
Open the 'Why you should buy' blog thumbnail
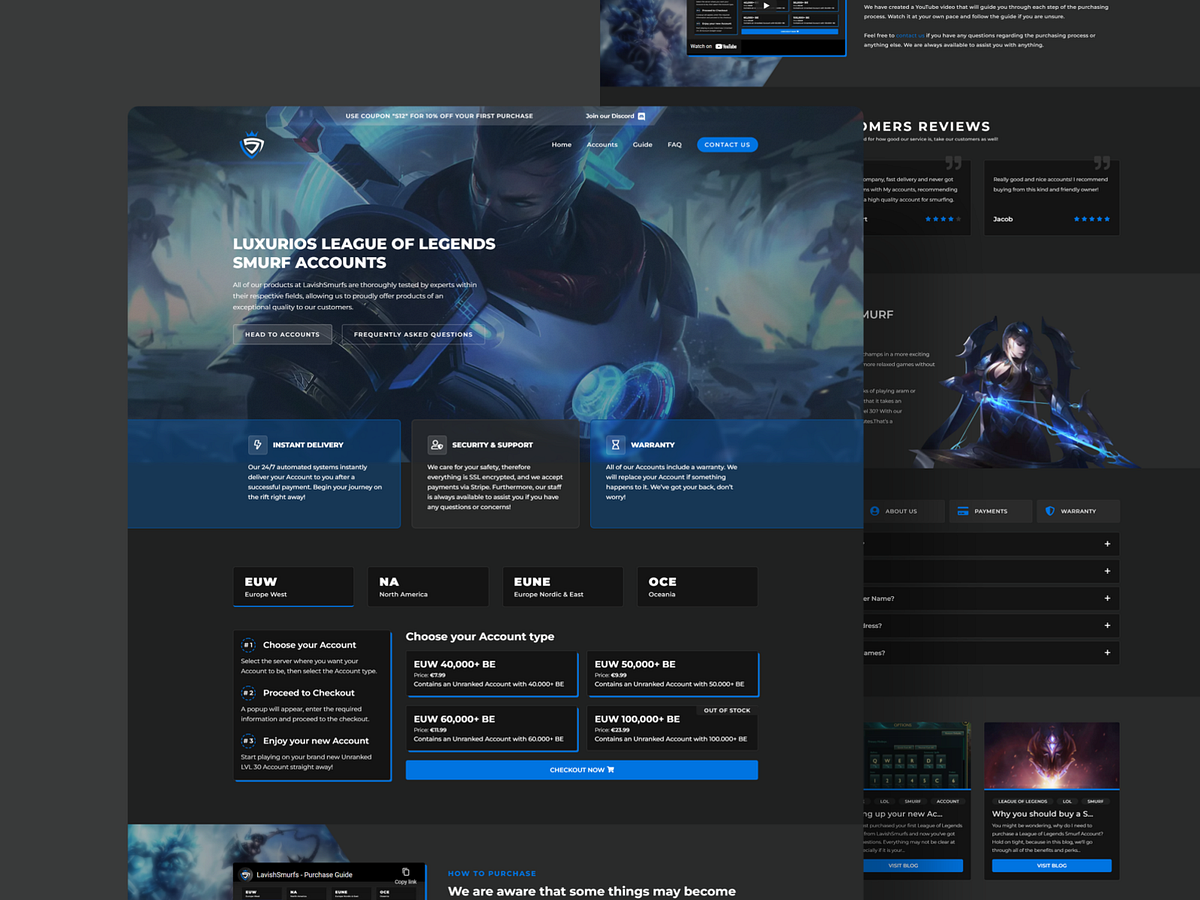pos(1051,756)
